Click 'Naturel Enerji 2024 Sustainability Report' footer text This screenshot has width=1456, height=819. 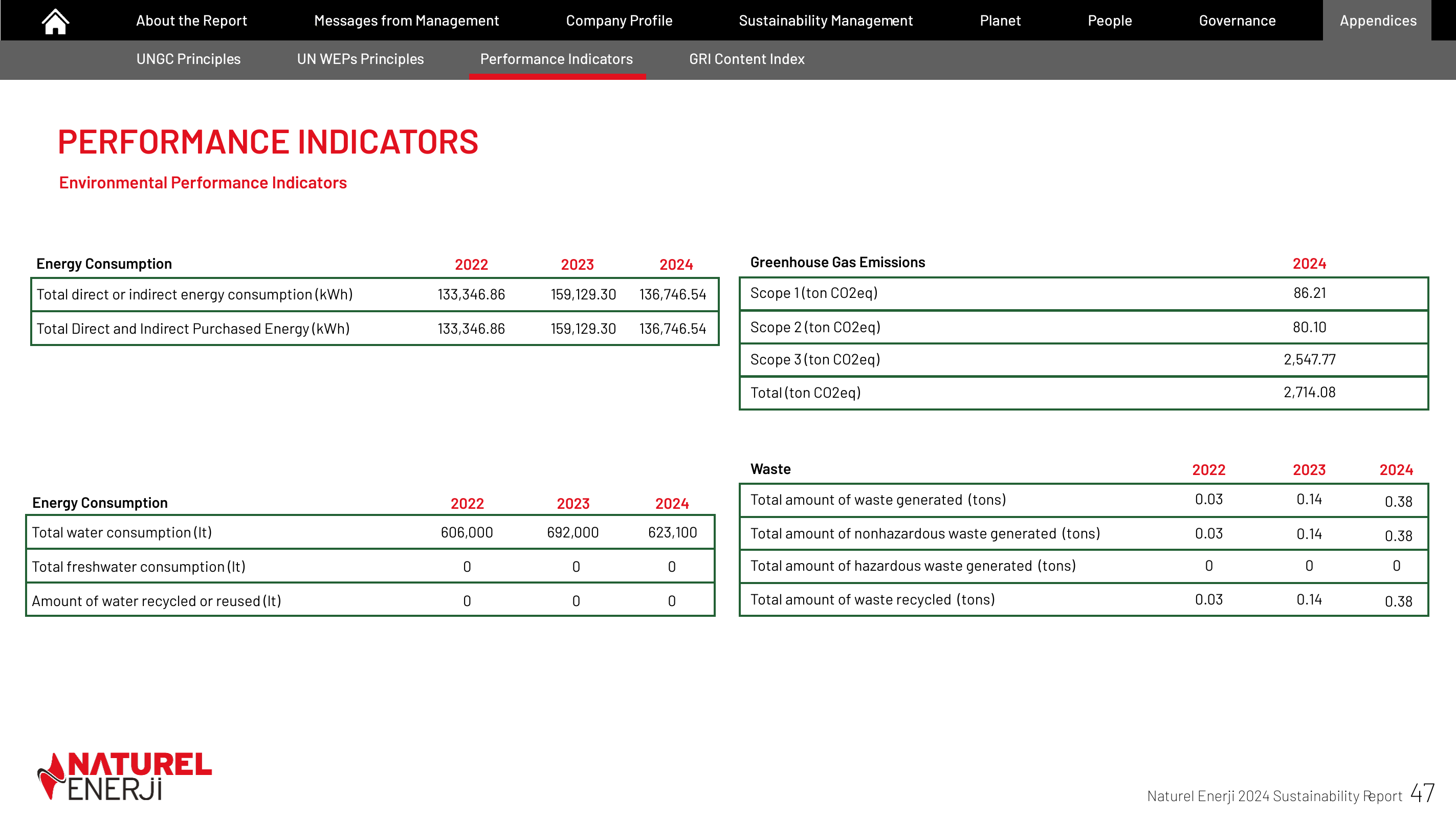click(x=1274, y=796)
